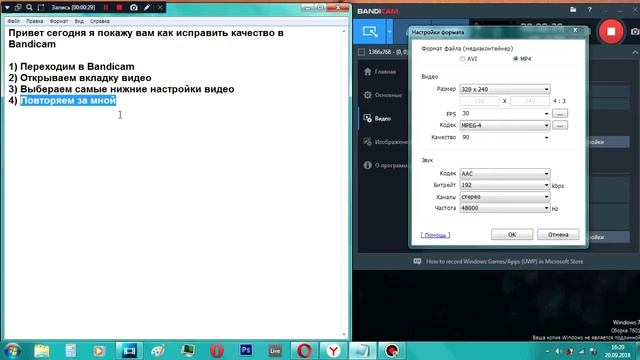Click the magnifier icon in recording bar

[29, 7]
